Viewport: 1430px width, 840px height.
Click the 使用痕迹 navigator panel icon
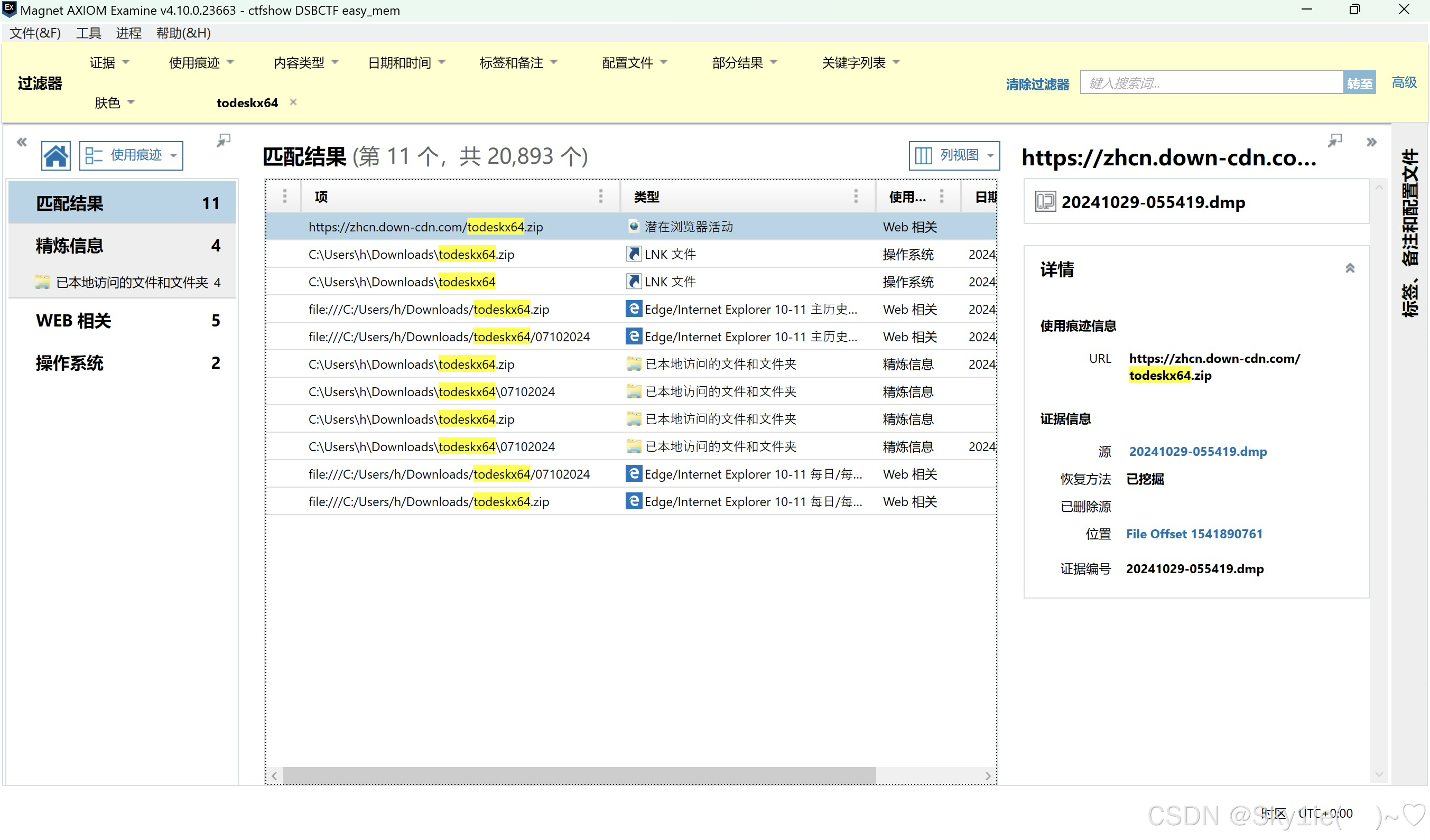tap(94, 154)
